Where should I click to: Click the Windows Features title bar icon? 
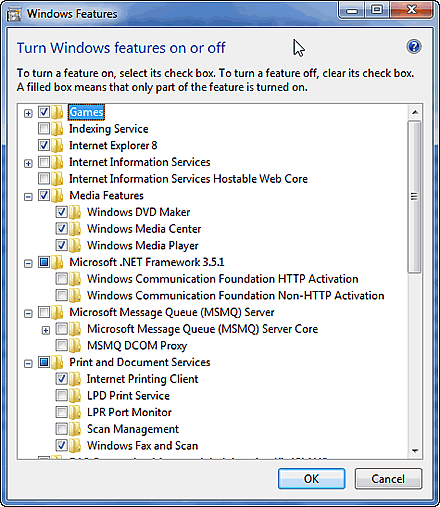[14, 14]
